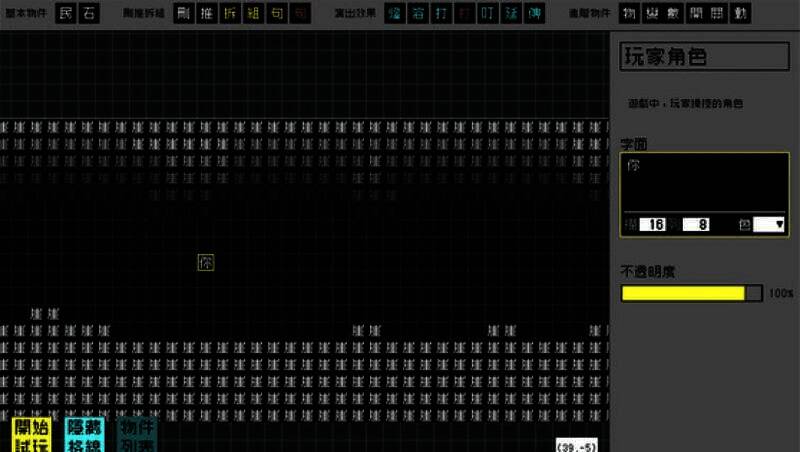Select the yellow 句 sentence tool
Viewport: 800px width, 452px height.
coord(277,14)
